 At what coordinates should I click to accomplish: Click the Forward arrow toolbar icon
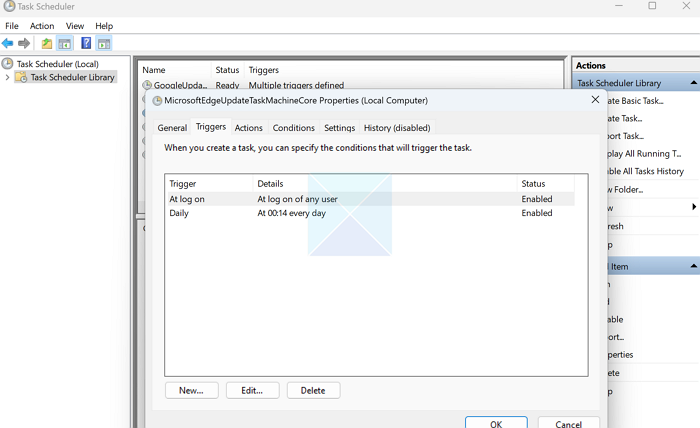(x=24, y=43)
